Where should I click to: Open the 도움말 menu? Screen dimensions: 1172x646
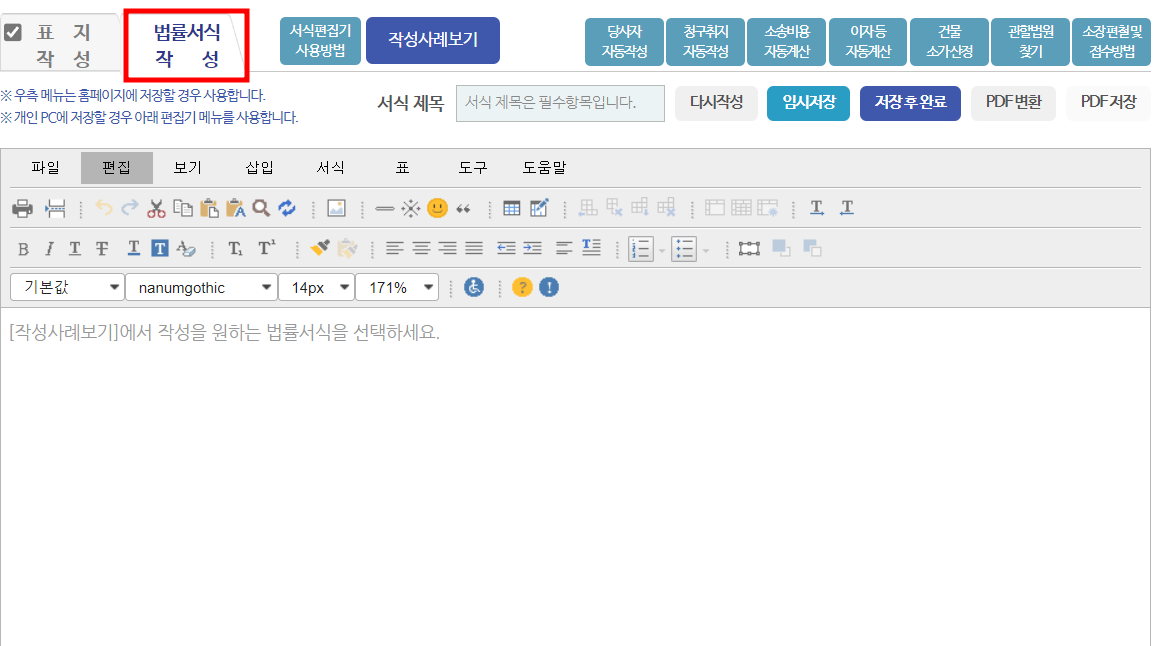(544, 168)
